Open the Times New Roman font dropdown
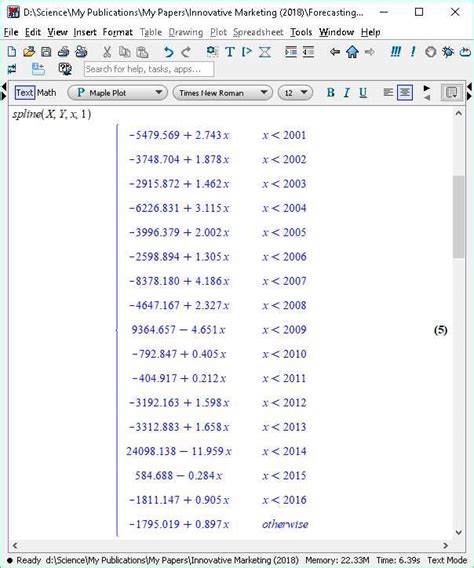 223,93
